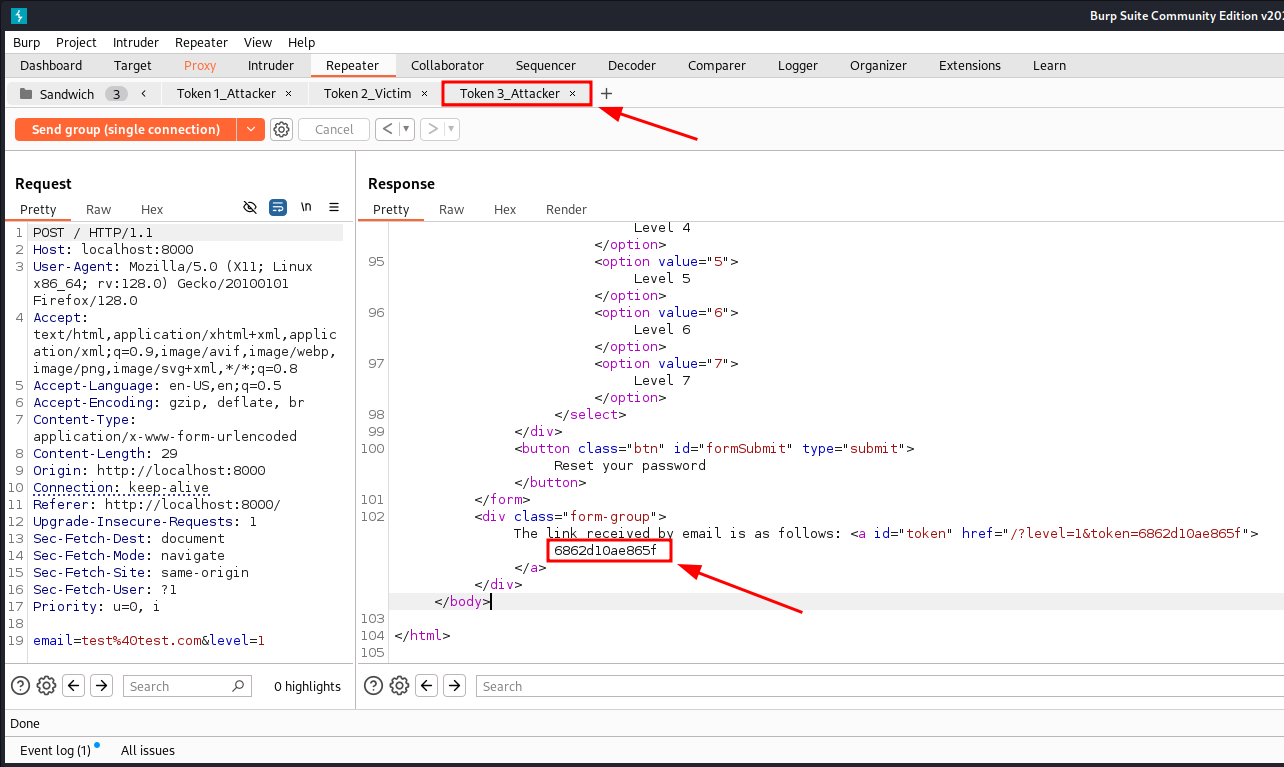Switch to the Collaborator tab

point(447,66)
